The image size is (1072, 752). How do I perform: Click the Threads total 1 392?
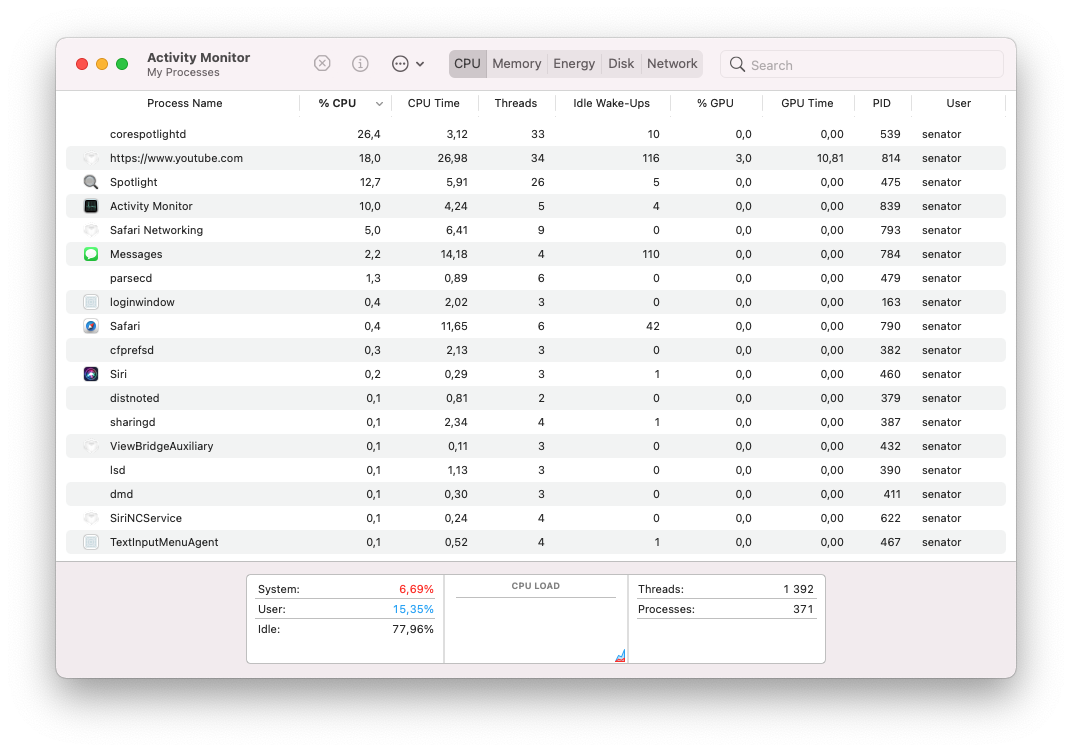(x=799, y=589)
